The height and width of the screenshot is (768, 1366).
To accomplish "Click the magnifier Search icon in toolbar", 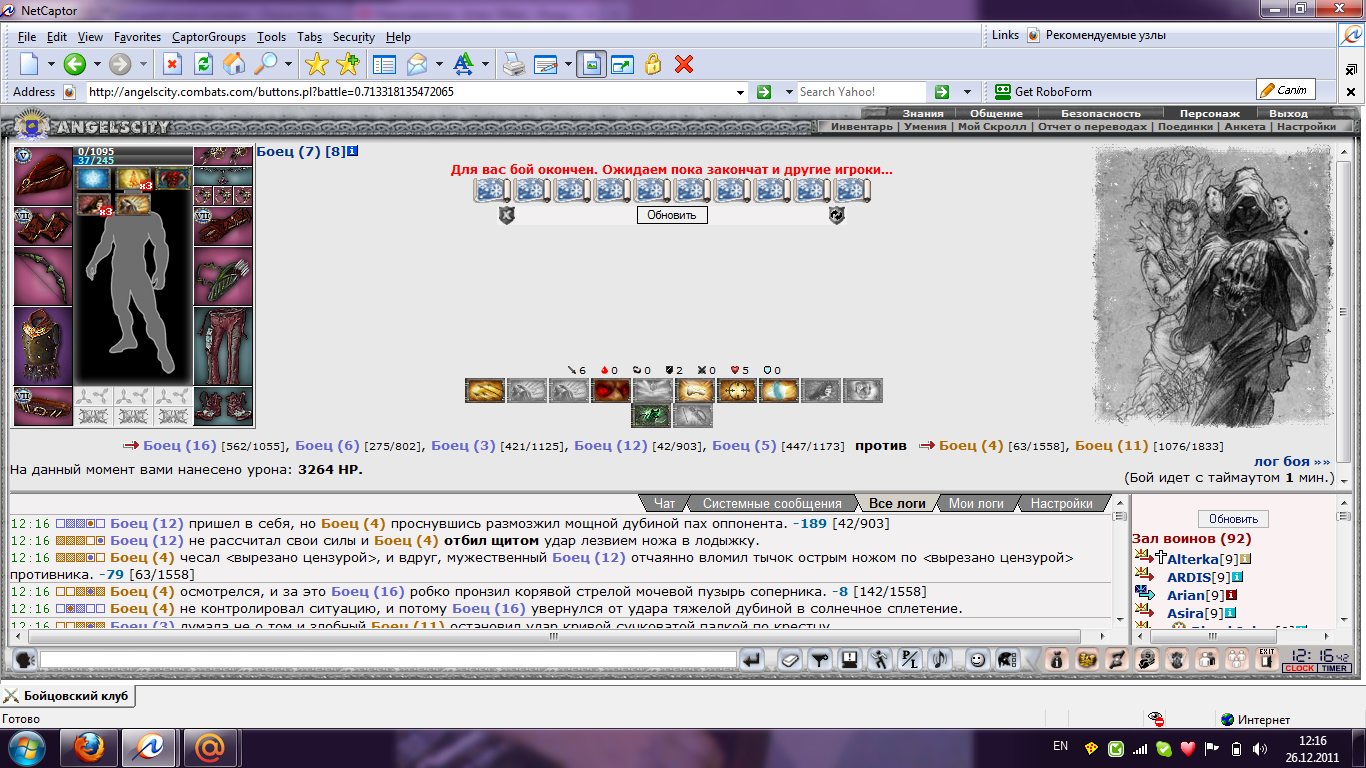I will pos(265,64).
